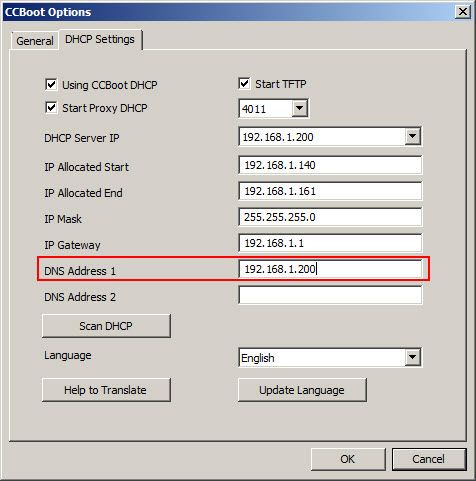Viewport: 476px width, 481px height.
Task: Click the IP Allocated Start field
Action: (x=330, y=165)
